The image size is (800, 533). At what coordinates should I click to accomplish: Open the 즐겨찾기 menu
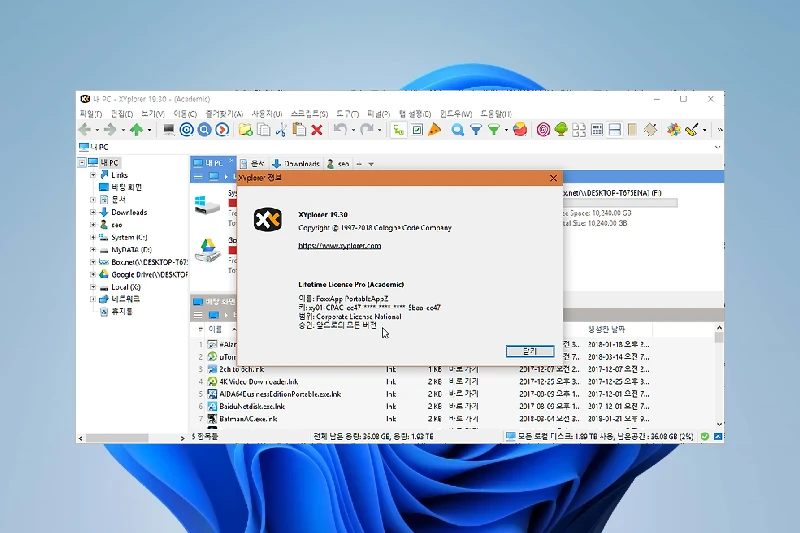pos(224,114)
